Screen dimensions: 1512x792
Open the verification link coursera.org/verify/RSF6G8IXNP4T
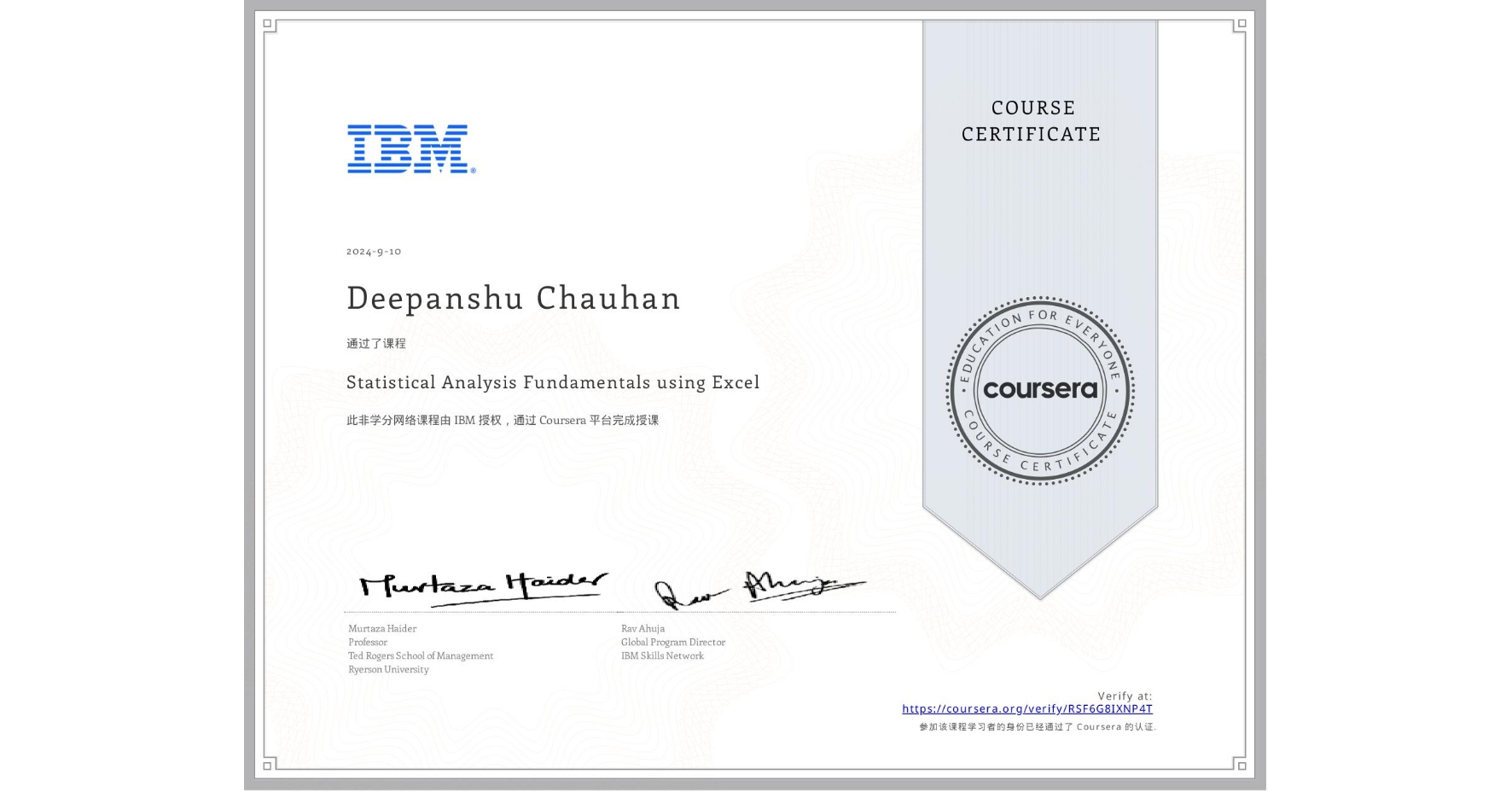(1027, 709)
